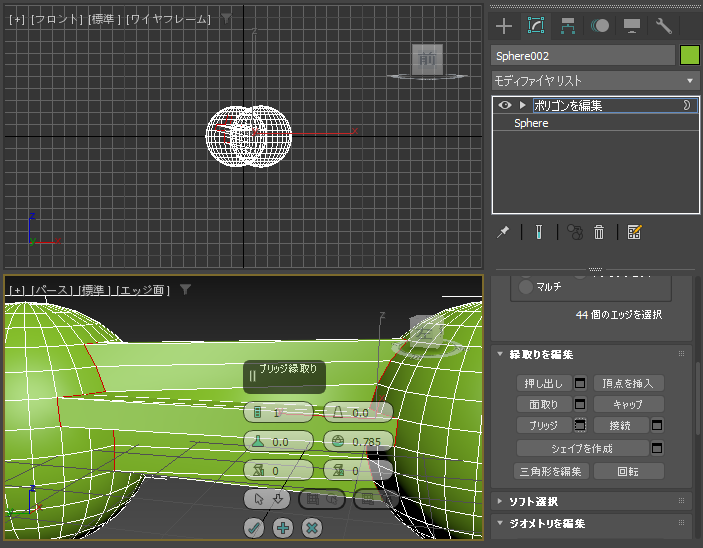This screenshot has width=703, height=548.
Task: Open the Hierarchy panel tab
Action: pyautogui.click(x=568, y=26)
